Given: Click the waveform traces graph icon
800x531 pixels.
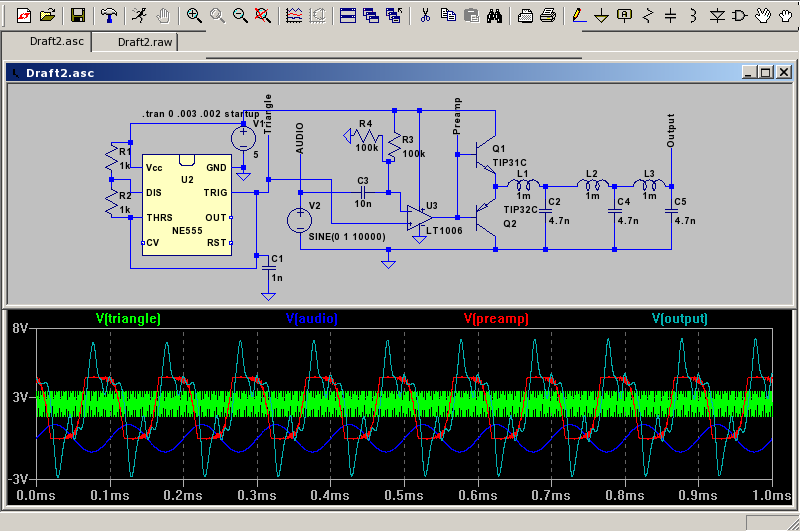Looking at the screenshot, I should coord(293,16).
